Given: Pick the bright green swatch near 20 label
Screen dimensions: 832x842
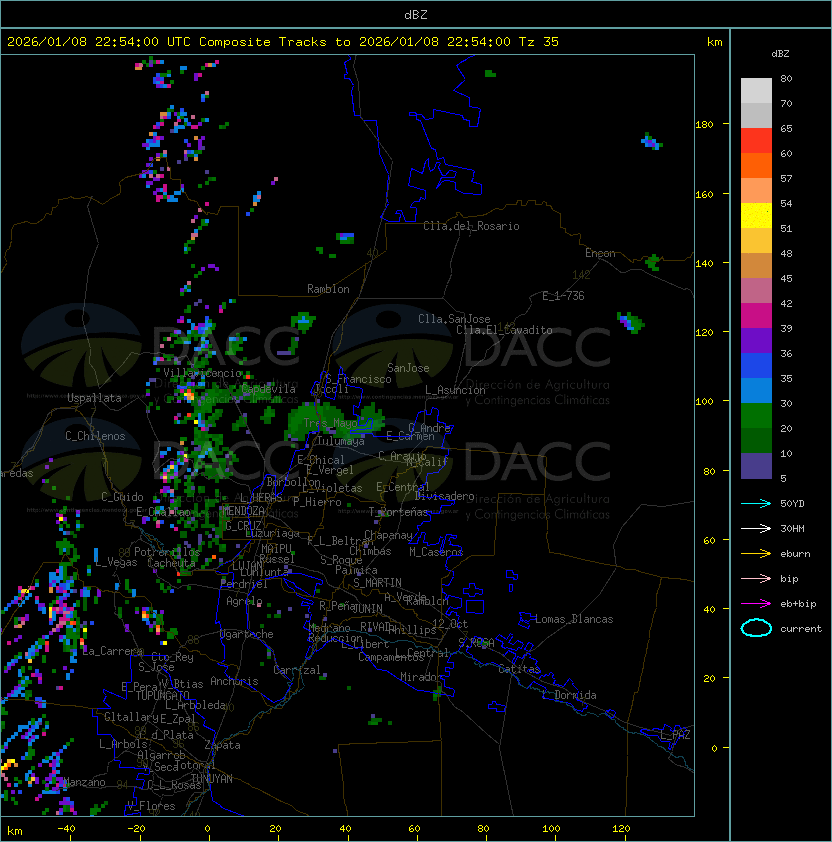Looking at the screenshot, I should pyautogui.click(x=756, y=416).
